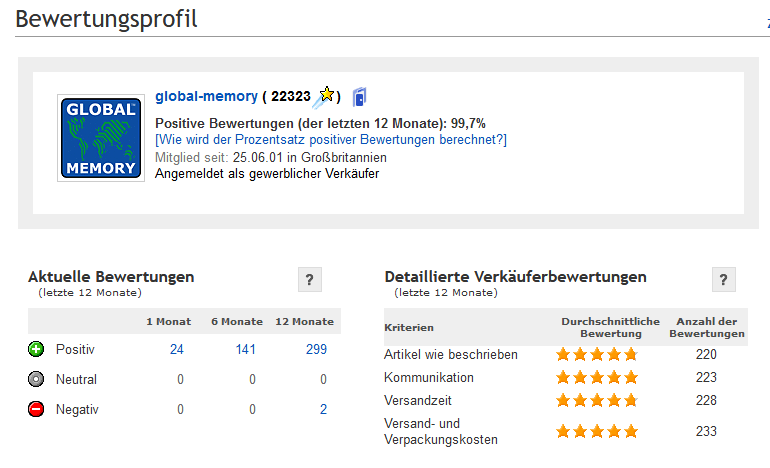Click the yellow shooting star feedback icon

pyautogui.click(x=324, y=97)
